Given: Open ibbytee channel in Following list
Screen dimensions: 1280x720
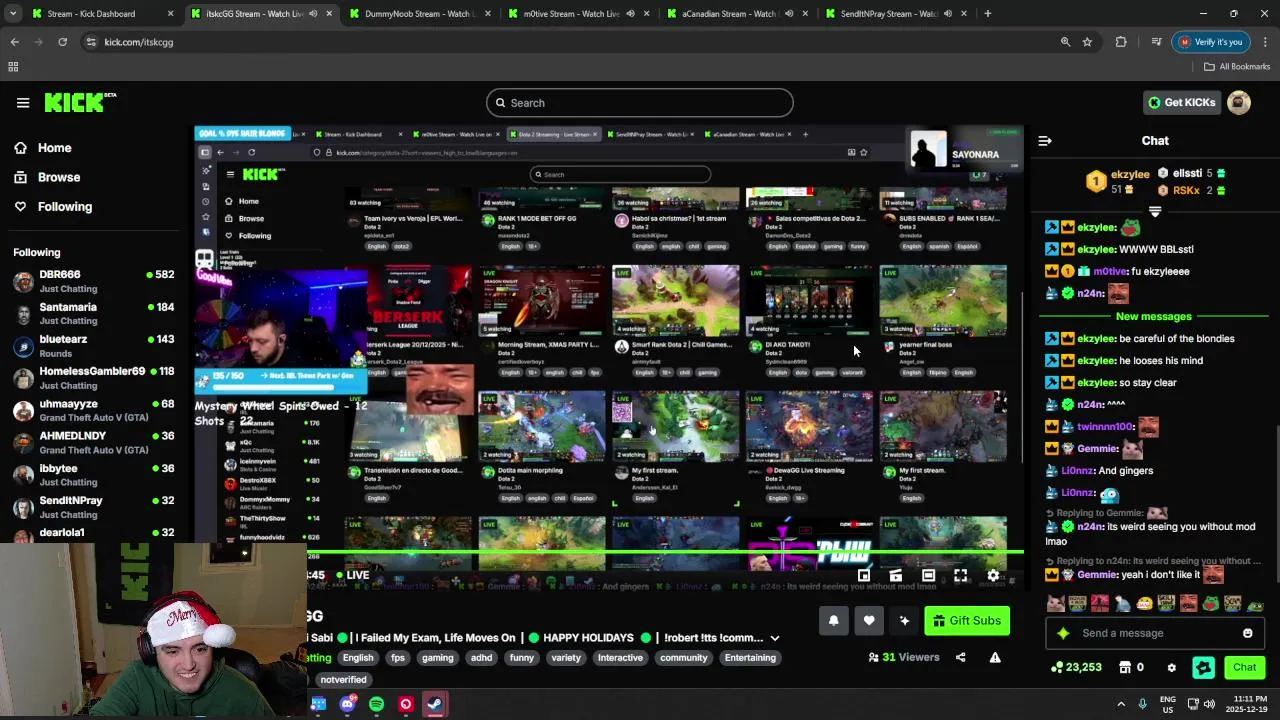Looking at the screenshot, I should 95,474.
